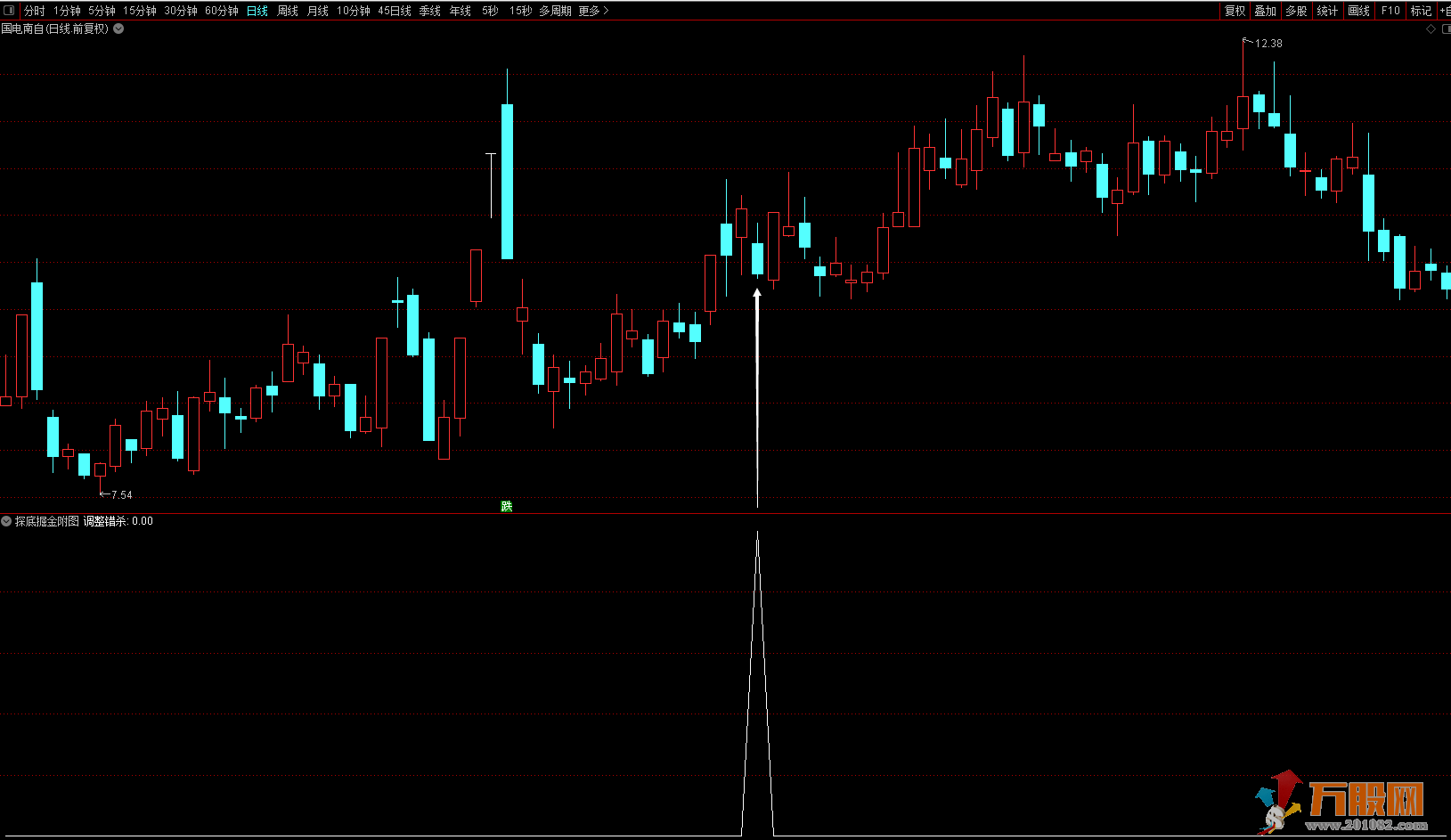Open F10 company information
Screen dimensions: 1451x840
click(1390, 11)
